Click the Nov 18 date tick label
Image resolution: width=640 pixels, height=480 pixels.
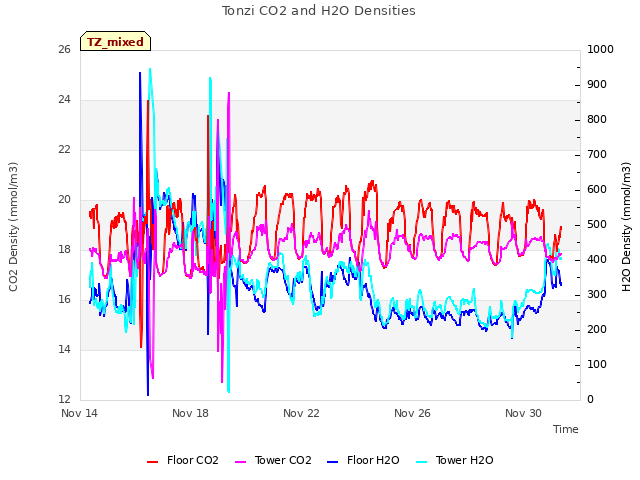click(x=190, y=413)
